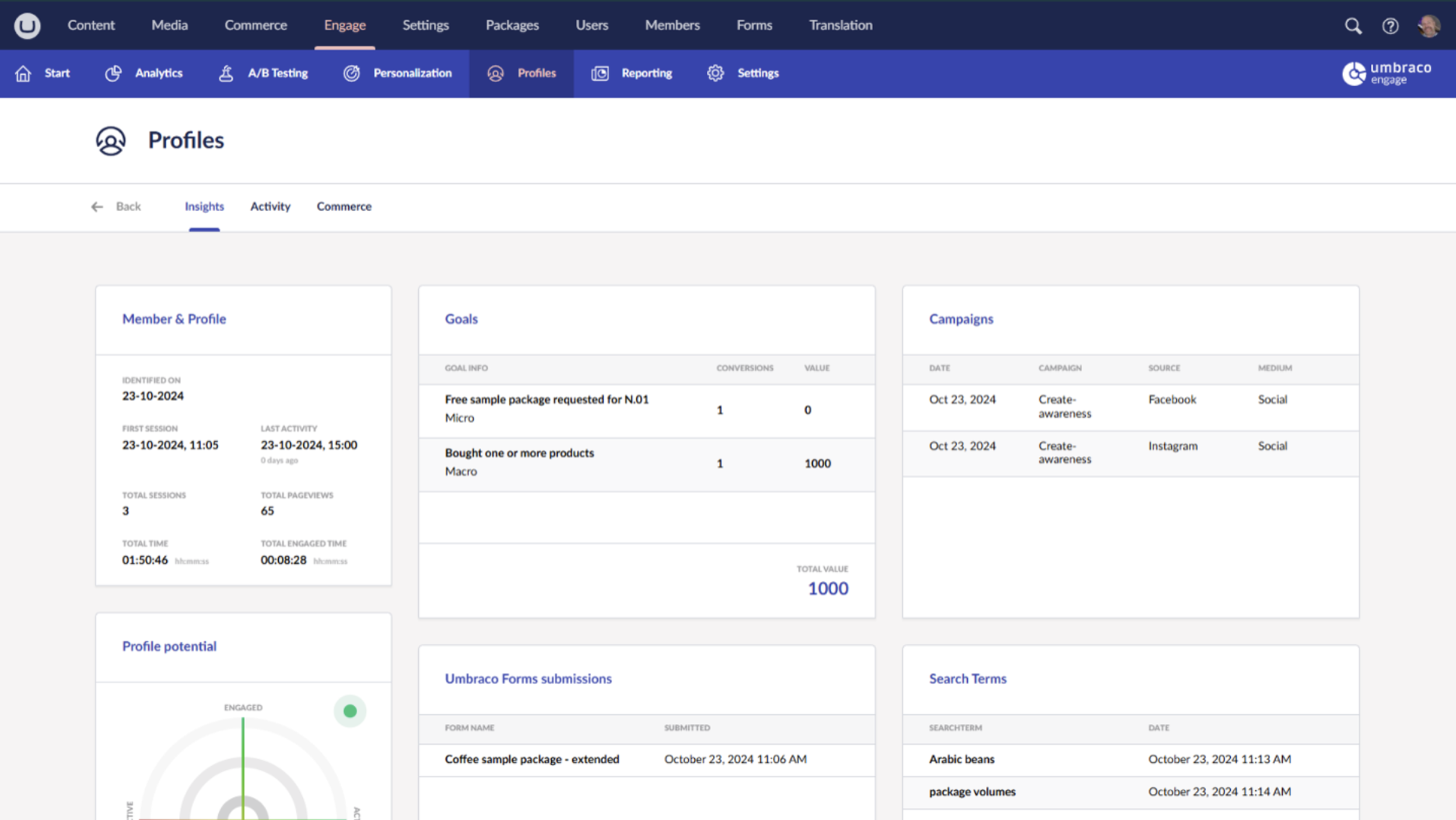Open the Packages section
Screen dimensions: 1456x820
click(x=512, y=25)
